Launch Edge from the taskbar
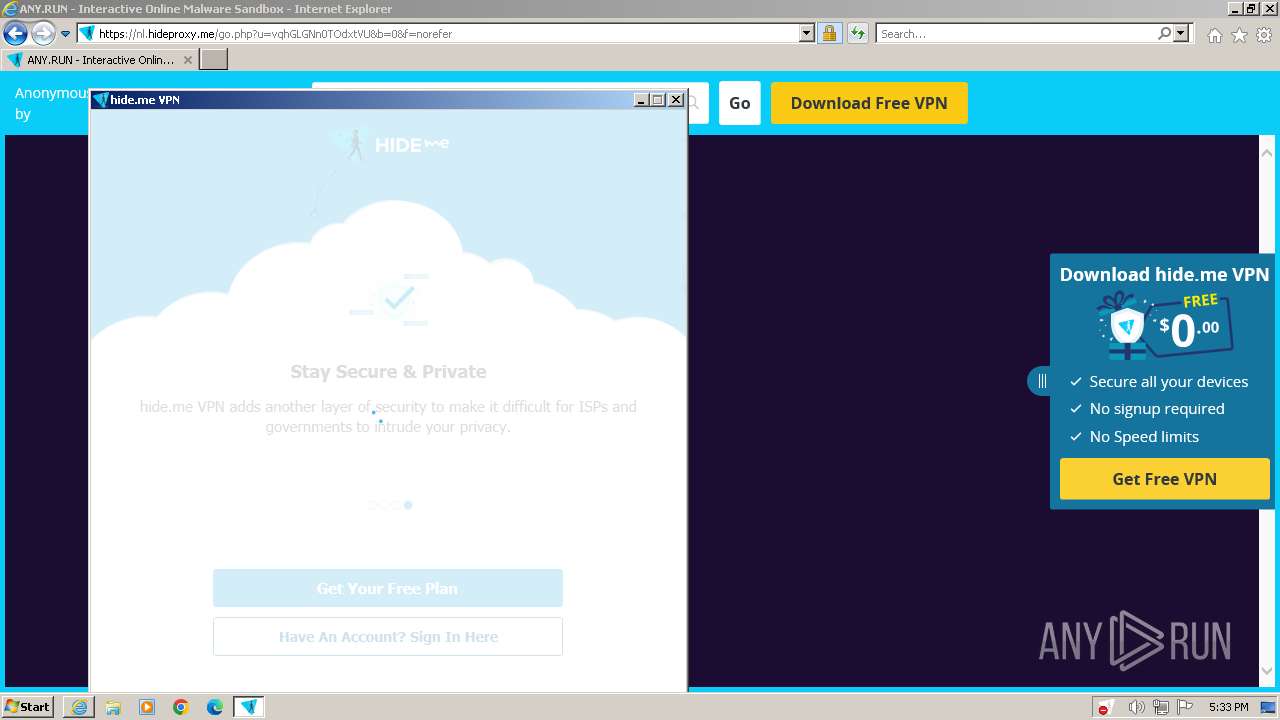The width and height of the screenshot is (1280, 720). (x=215, y=707)
